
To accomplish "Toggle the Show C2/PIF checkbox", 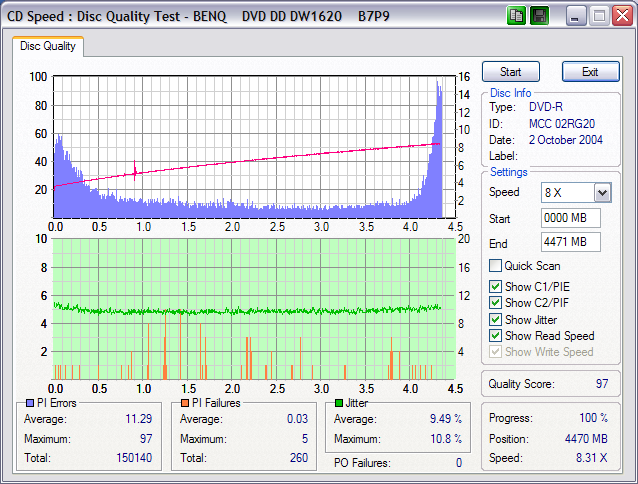I will [x=495, y=303].
